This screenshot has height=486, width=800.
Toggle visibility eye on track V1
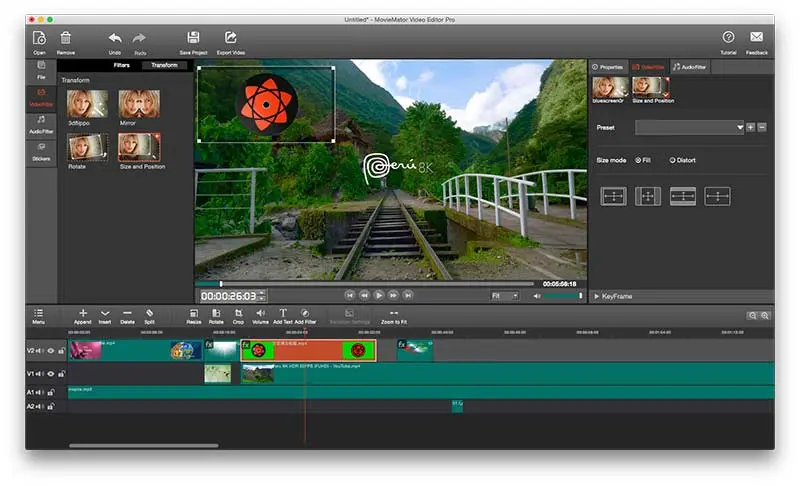[x=51, y=374]
